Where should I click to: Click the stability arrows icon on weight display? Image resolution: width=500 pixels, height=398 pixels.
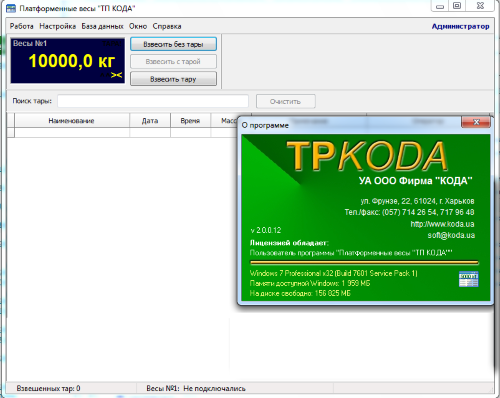click(117, 75)
